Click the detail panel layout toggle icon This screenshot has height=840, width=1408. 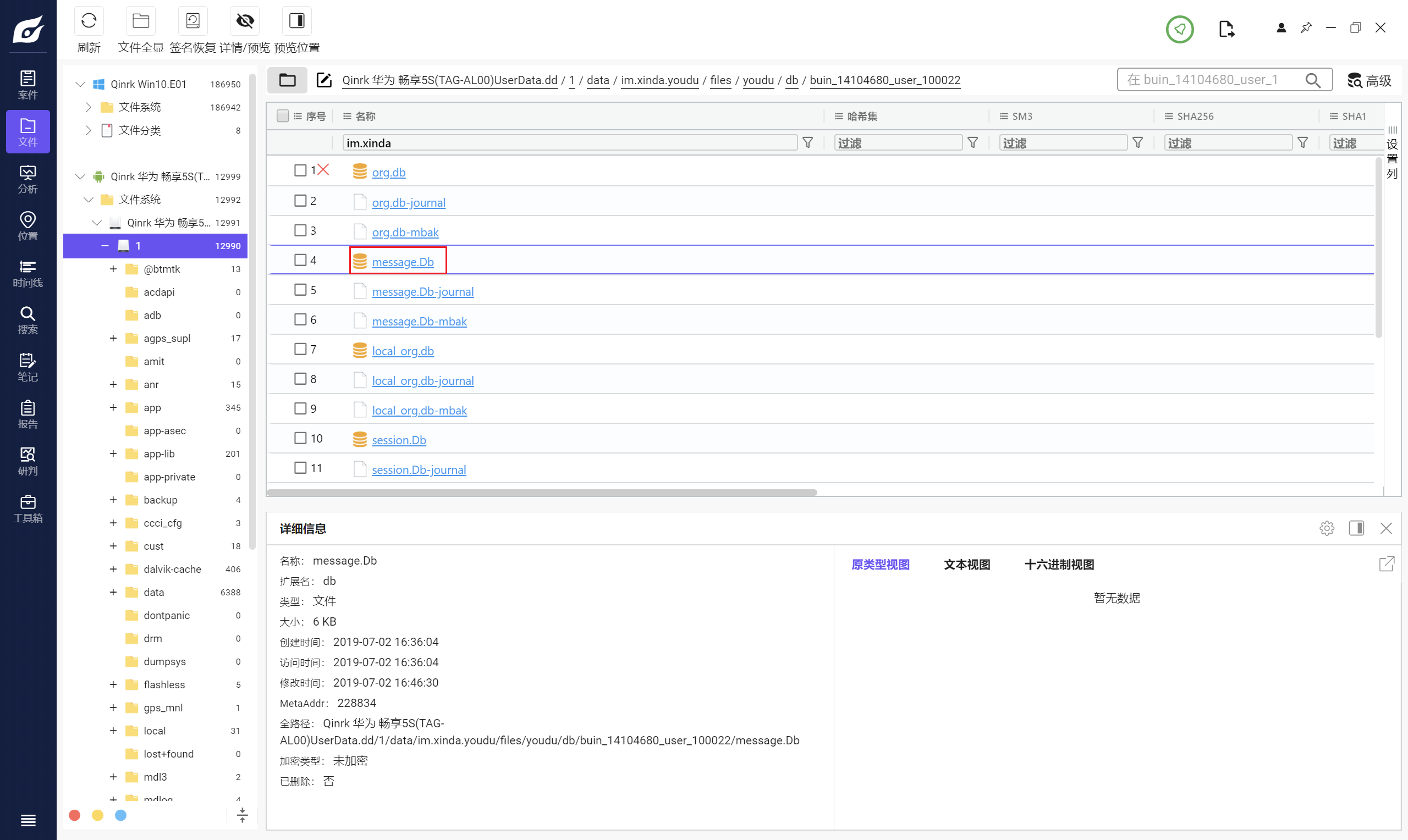tap(1356, 528)
